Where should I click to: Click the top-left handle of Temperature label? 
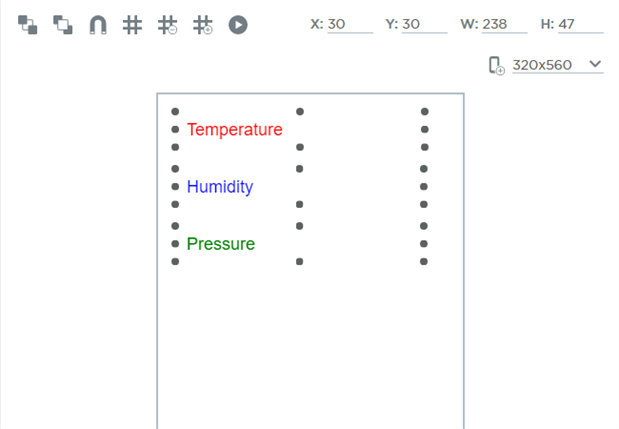[175, 112]
